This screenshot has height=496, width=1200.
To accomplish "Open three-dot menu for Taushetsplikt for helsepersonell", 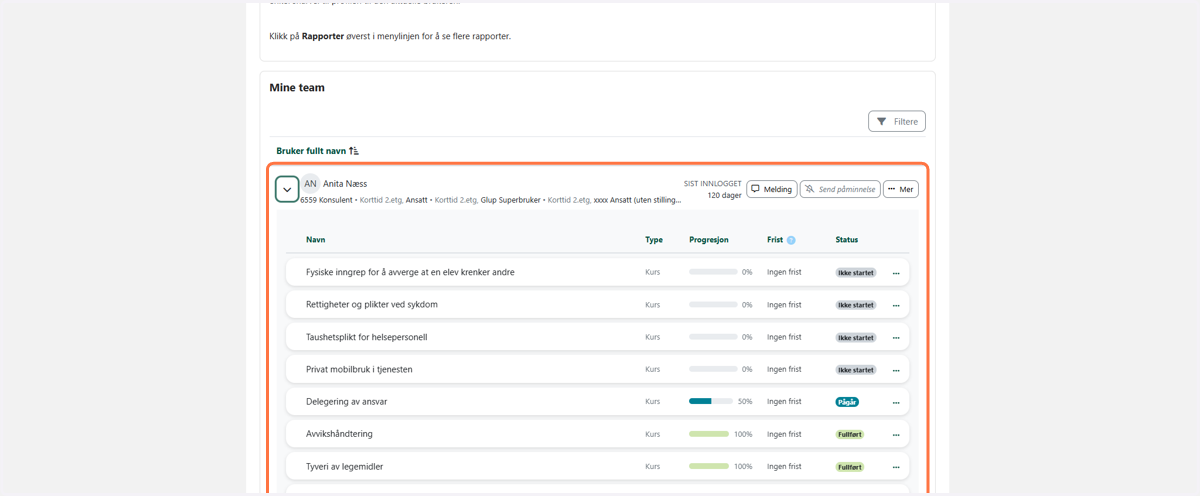I will click(896, 338).
